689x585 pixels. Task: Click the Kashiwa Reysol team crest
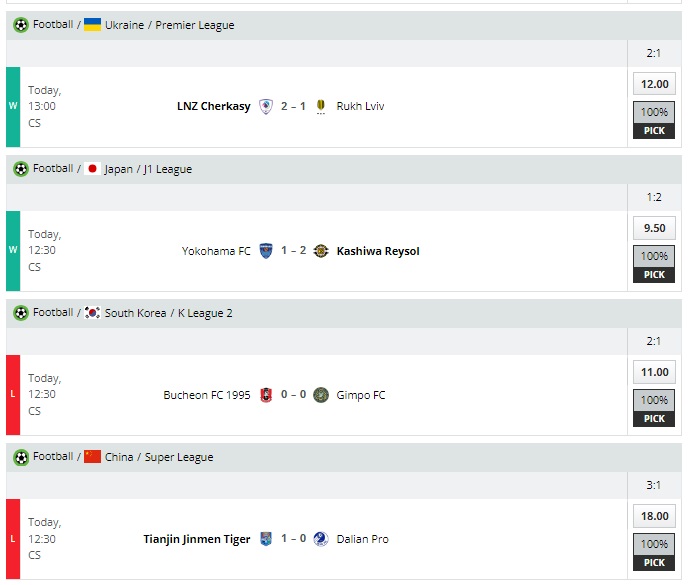320,251
